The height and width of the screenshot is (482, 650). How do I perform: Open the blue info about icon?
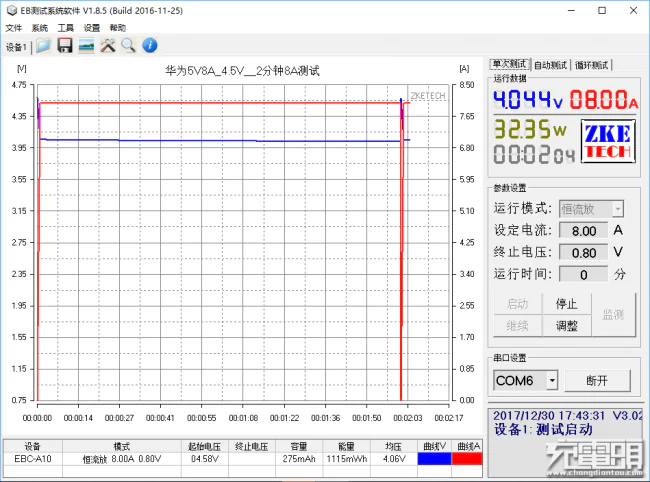pyautogui.click(x=150, y=45)
